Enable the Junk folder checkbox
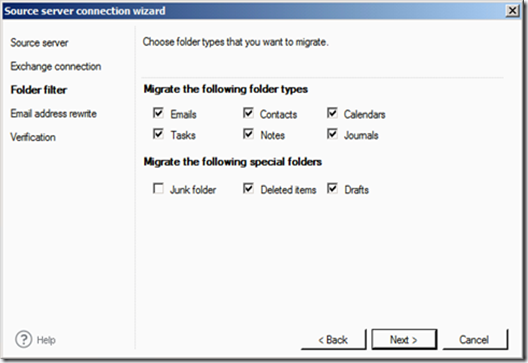The width and height of the screenshot is (528, 363). pyautogui.click(x=158, y=188)
